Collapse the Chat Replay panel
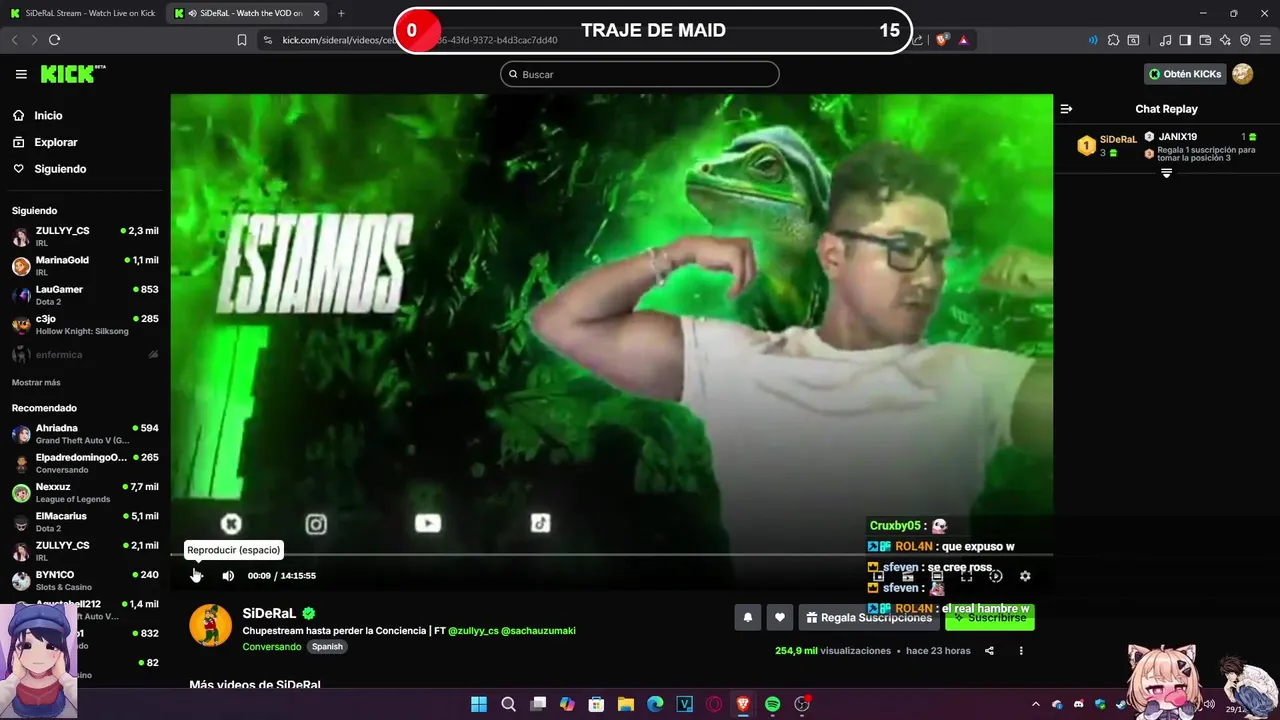The image size is (1280, 720). click(1066, 109)
